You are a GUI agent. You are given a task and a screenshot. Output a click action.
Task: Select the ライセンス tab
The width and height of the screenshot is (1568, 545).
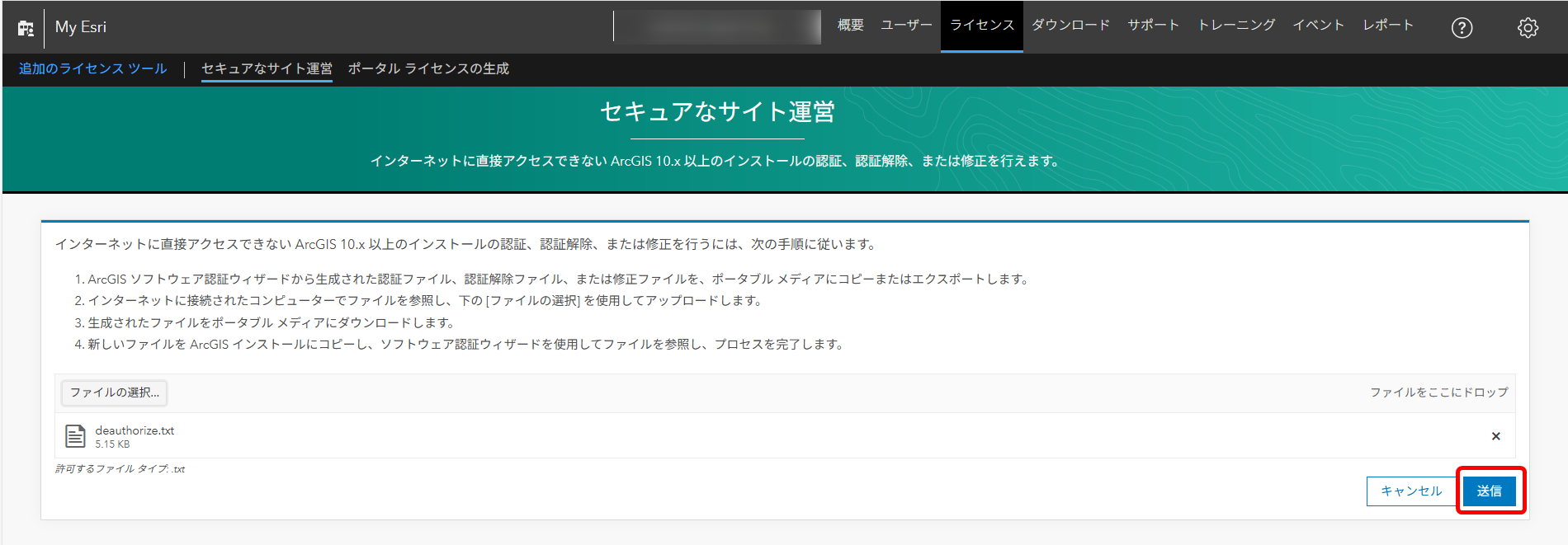982,26
